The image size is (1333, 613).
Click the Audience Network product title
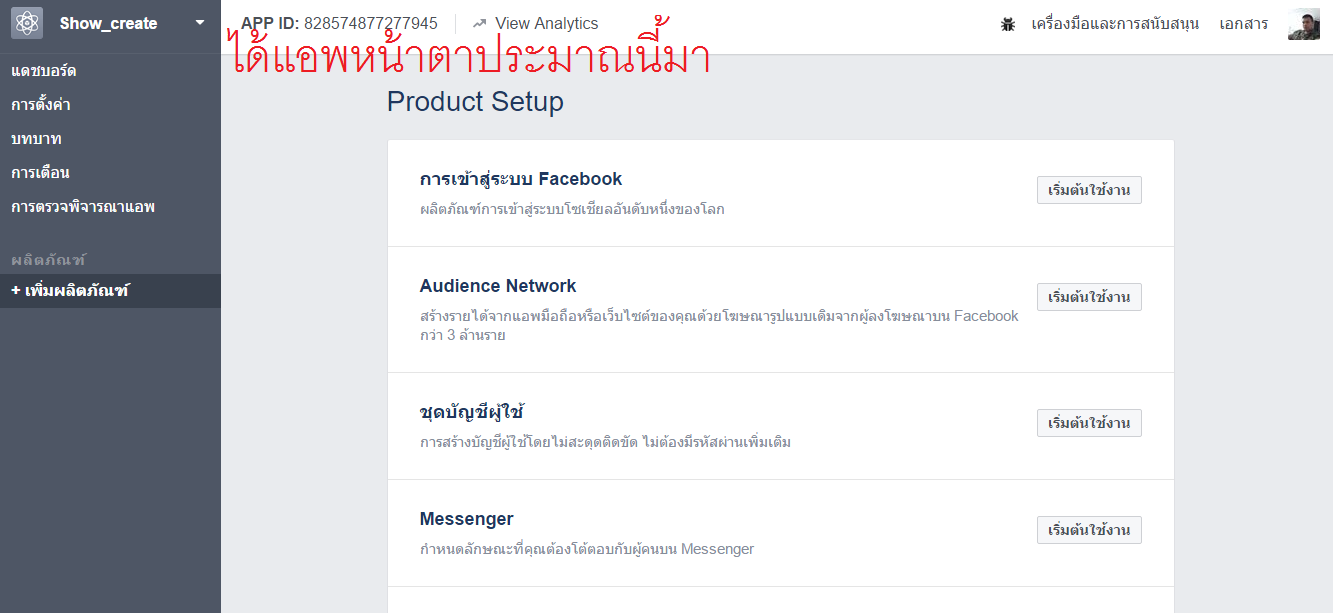click(x=498, y=286)
